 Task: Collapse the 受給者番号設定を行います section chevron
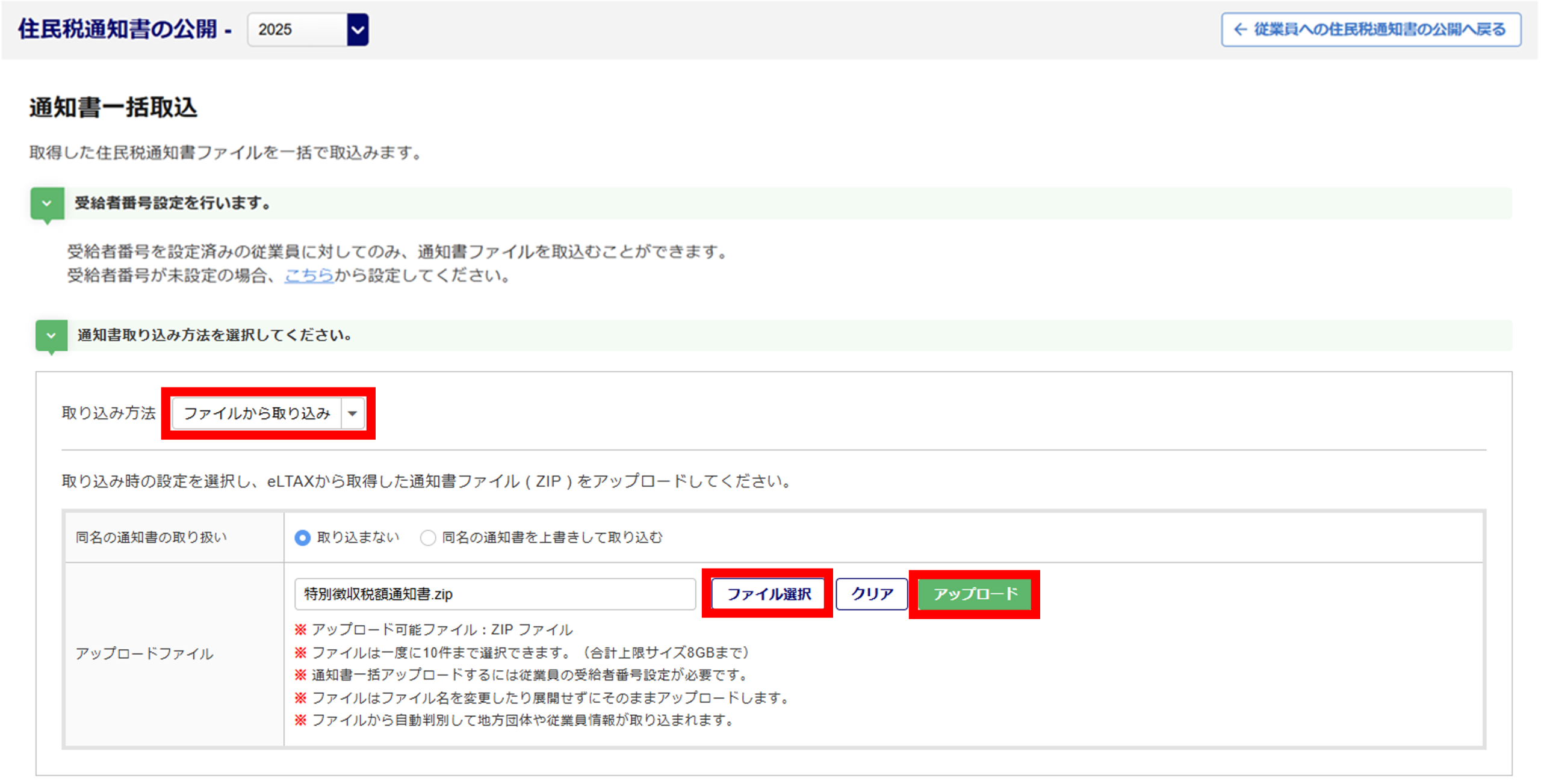47,203
